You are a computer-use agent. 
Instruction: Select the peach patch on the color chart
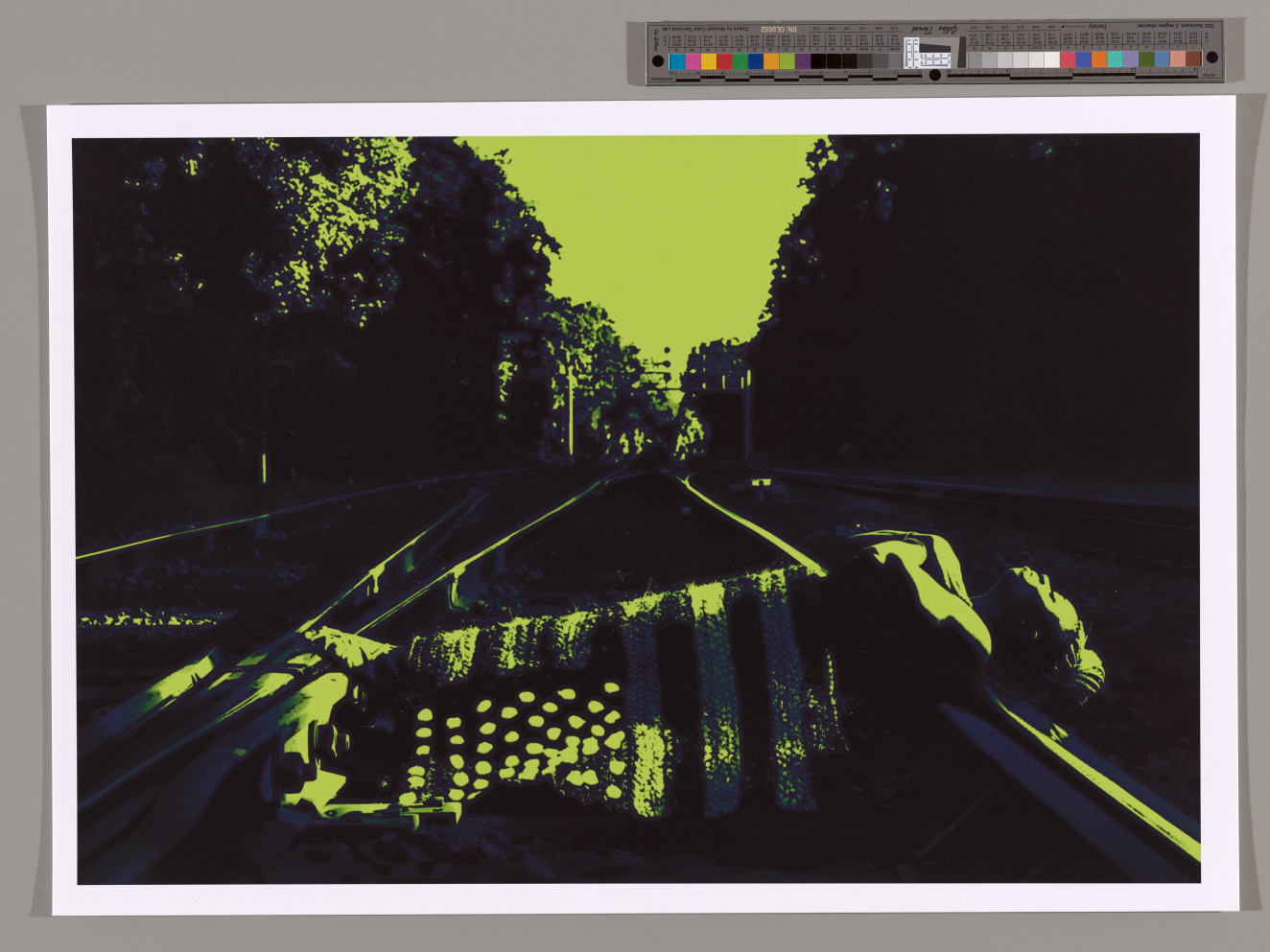1178,59
